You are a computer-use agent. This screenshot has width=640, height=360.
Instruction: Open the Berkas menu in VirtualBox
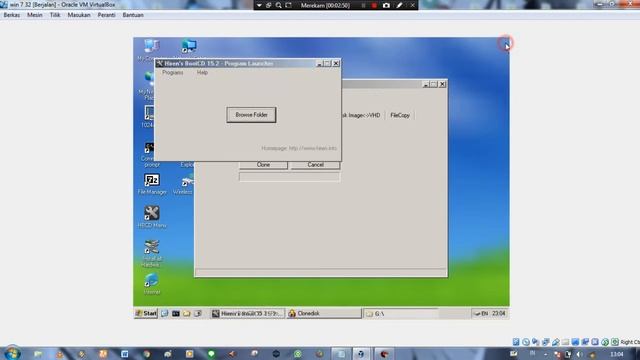coord(11,15)
